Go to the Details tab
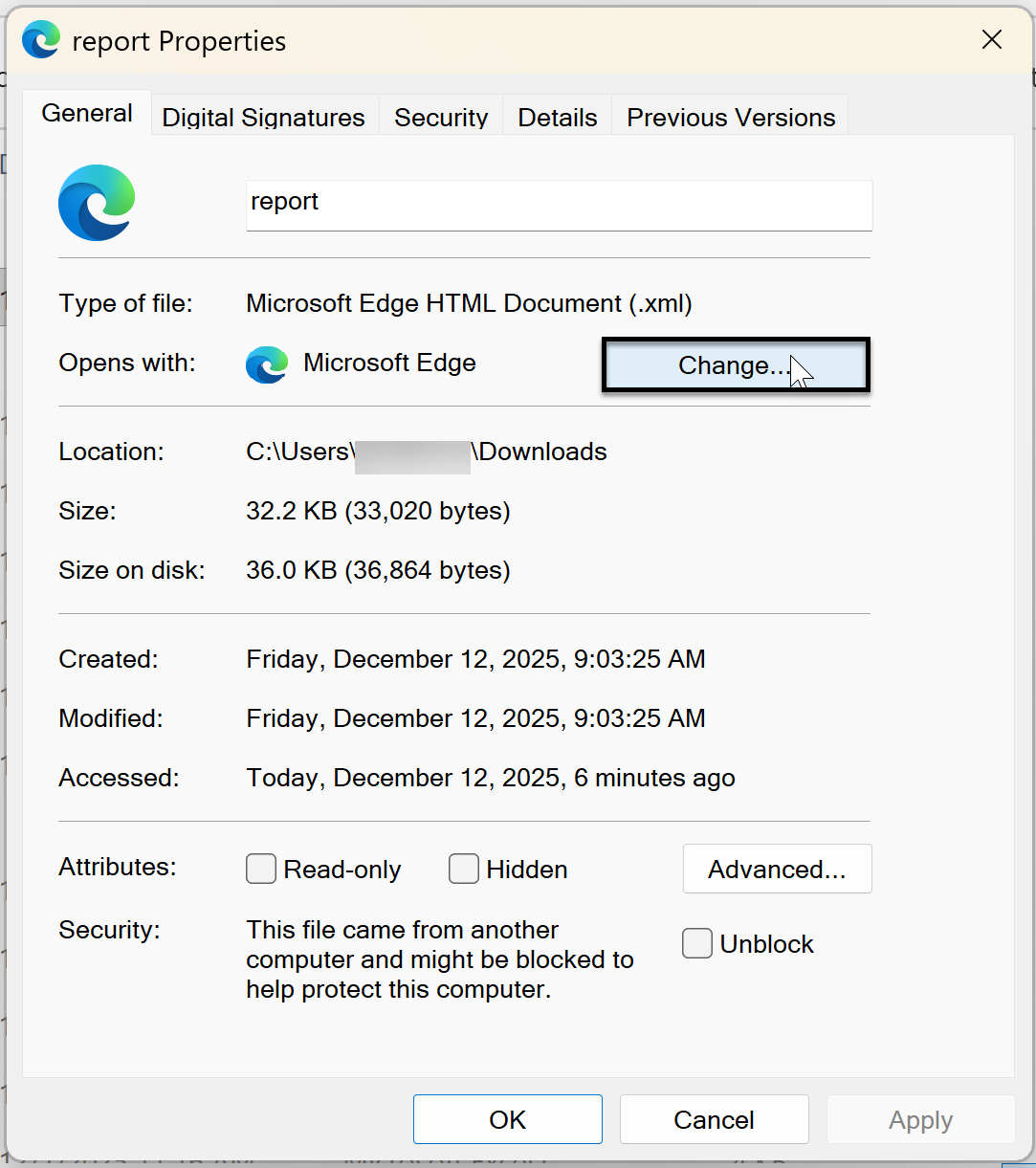Screen dimensions: 1036x1168 pyautogui.click(x=558, y=118)
